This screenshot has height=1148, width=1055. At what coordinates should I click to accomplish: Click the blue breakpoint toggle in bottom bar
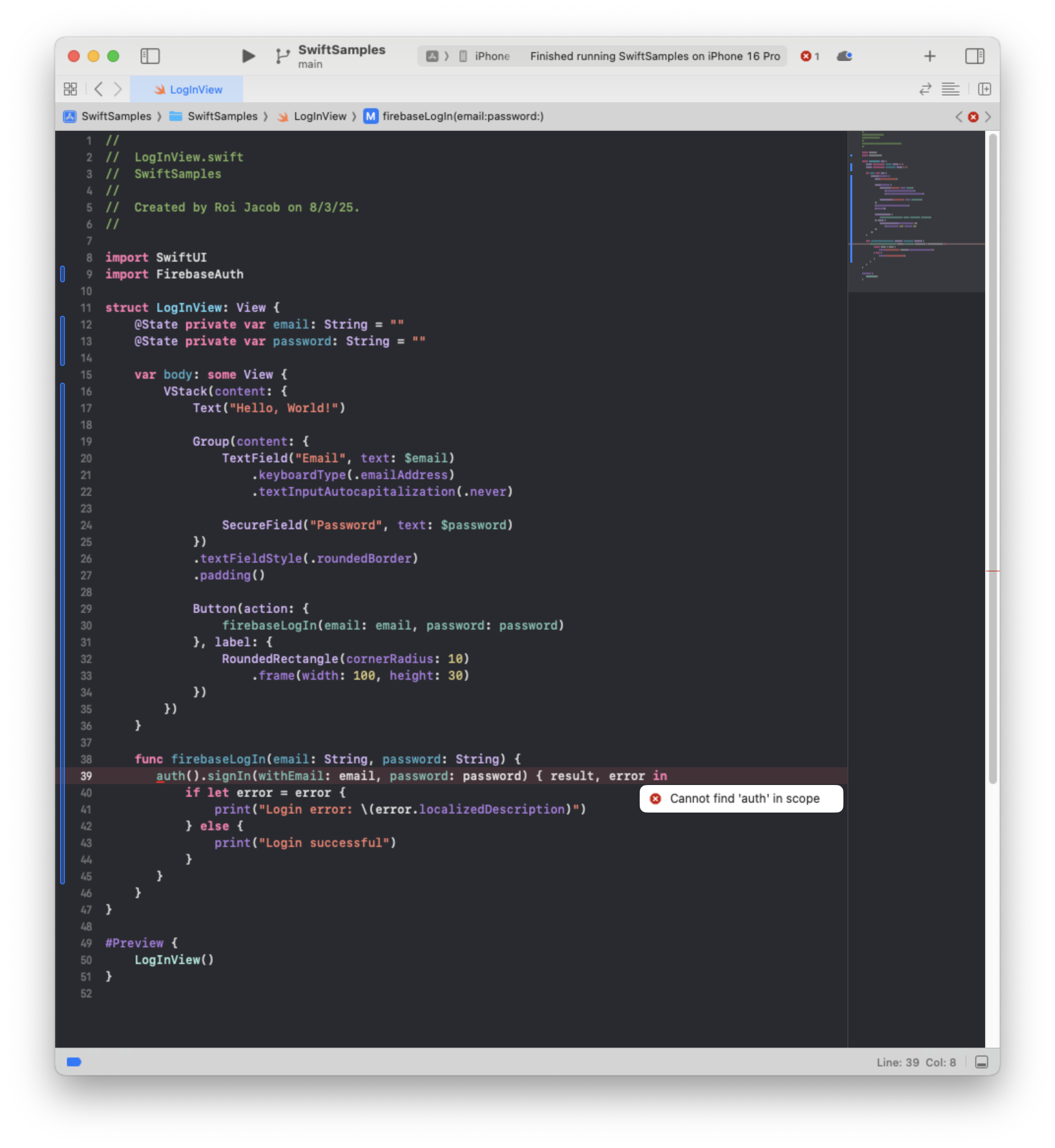[x=74, y=1062]
